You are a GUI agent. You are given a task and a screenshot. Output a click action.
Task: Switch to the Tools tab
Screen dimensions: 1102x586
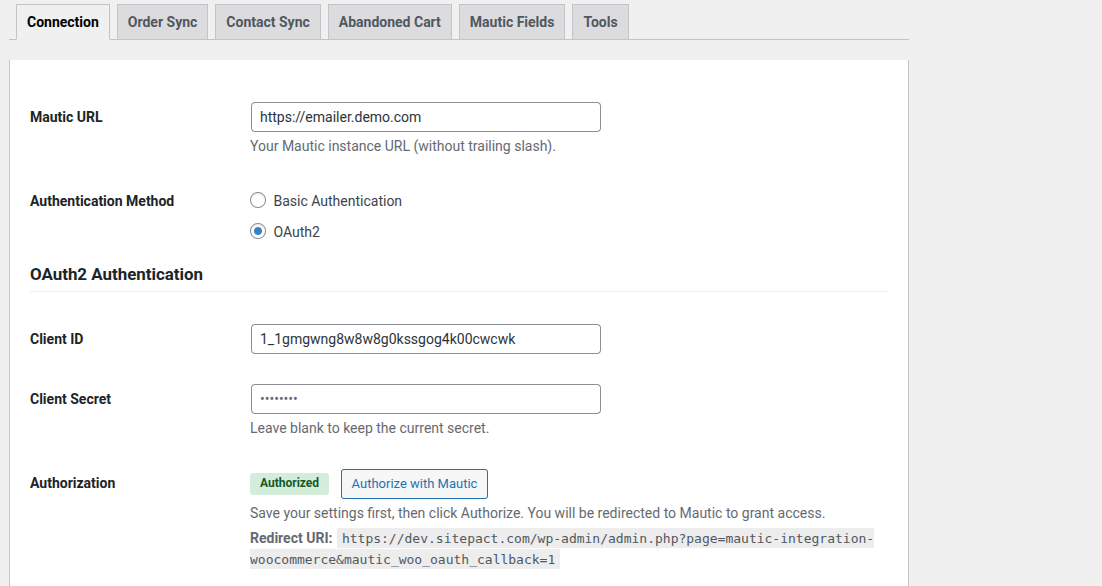click(600, 22)
